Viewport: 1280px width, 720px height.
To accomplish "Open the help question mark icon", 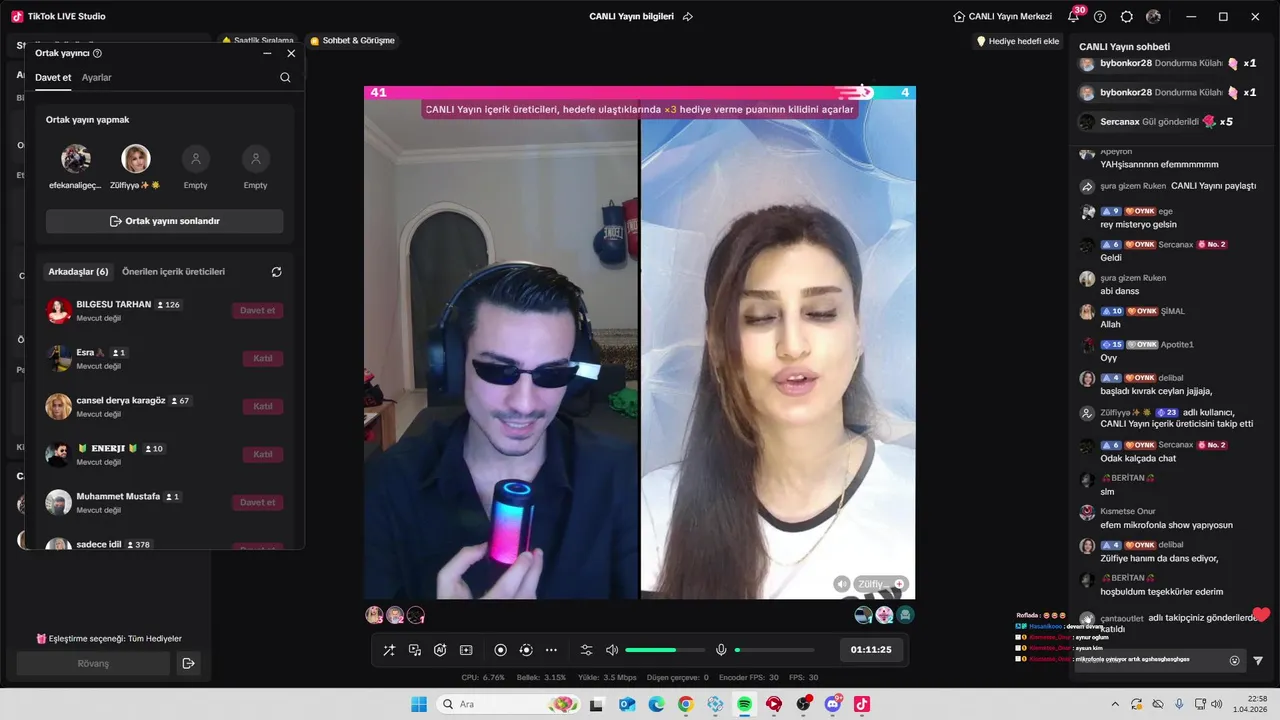I will click(1100, 17).
